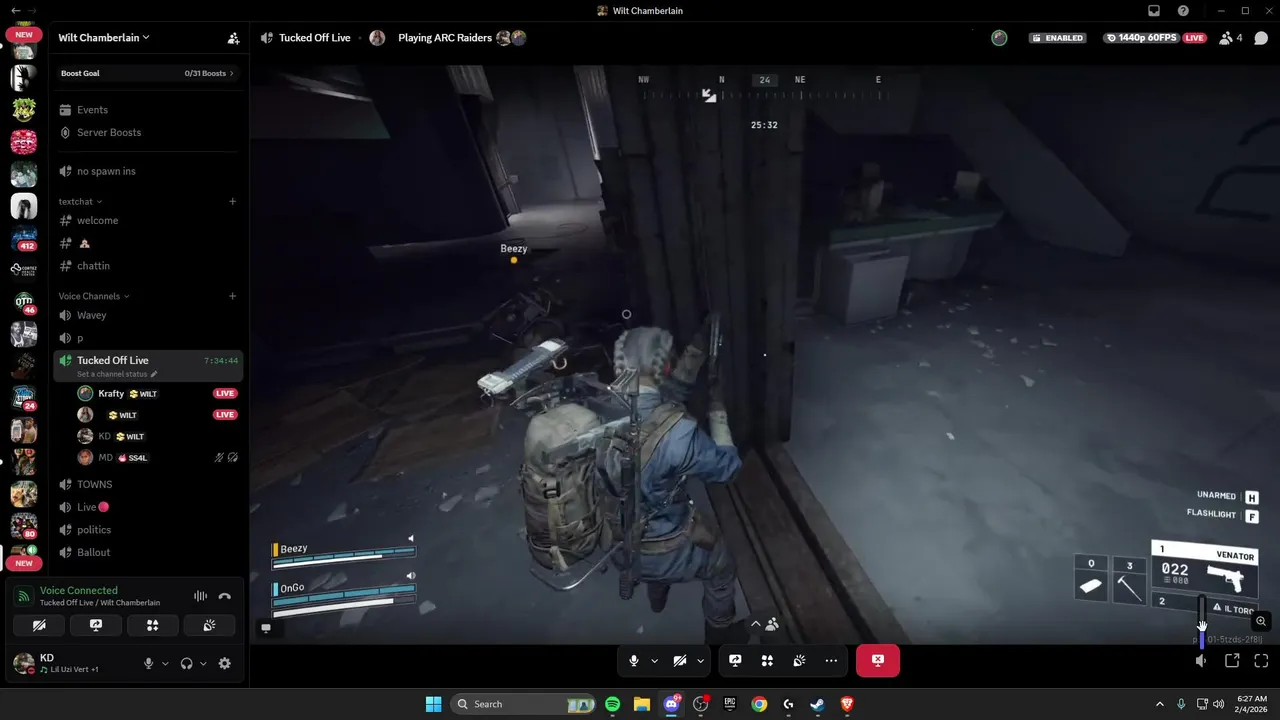The height and width of the screenshot is (720, 1280).
Task: Turn on camera in the voice panel
Action: click(39, 625)
